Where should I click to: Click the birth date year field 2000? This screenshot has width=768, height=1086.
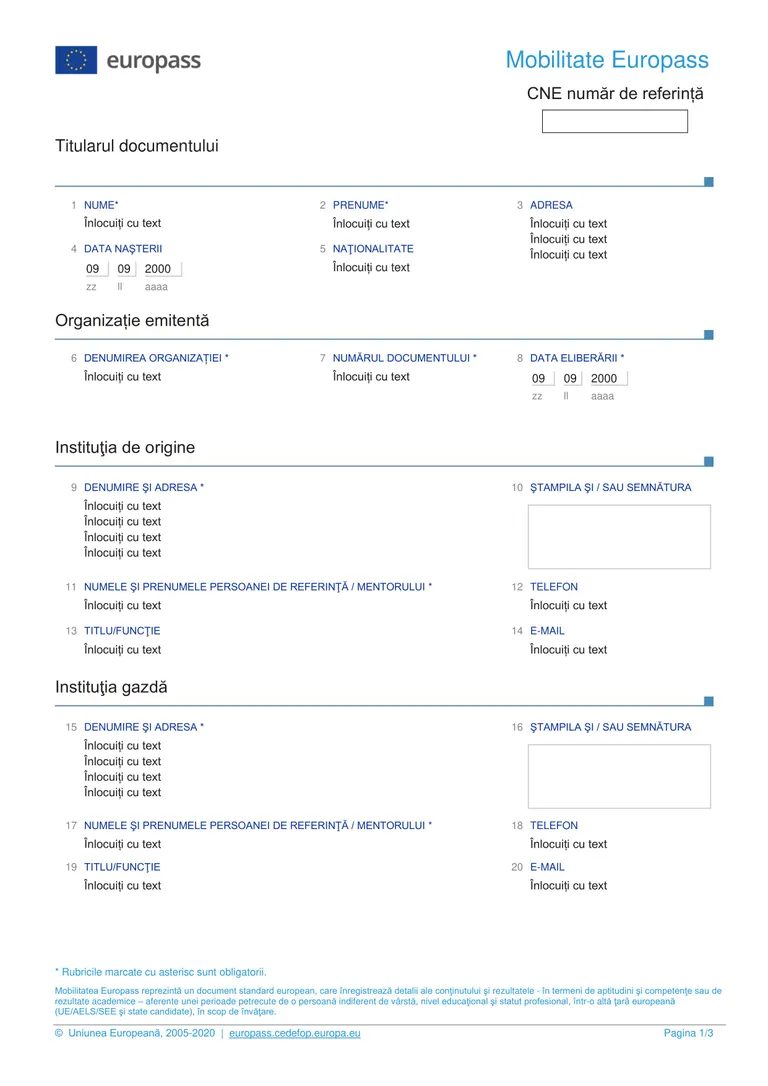tap(162, 269)
